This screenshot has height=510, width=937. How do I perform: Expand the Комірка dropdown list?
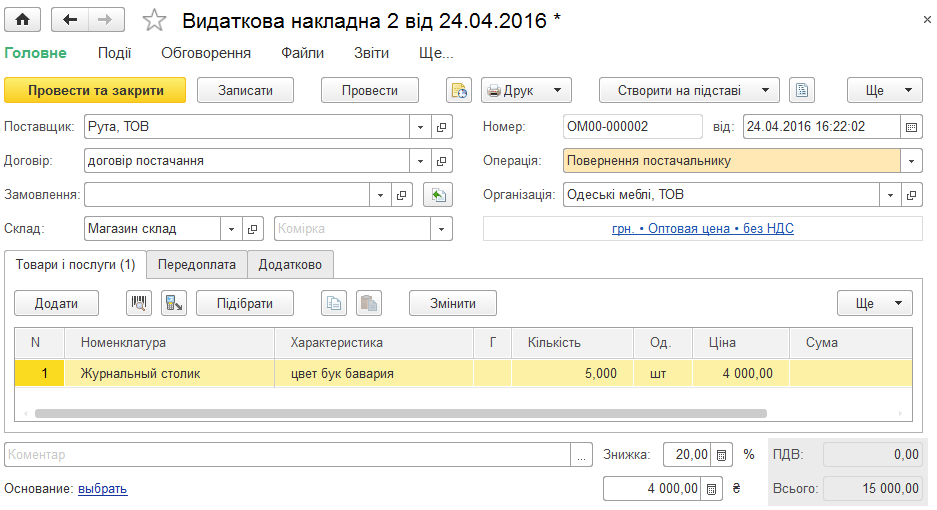(442, 229)
